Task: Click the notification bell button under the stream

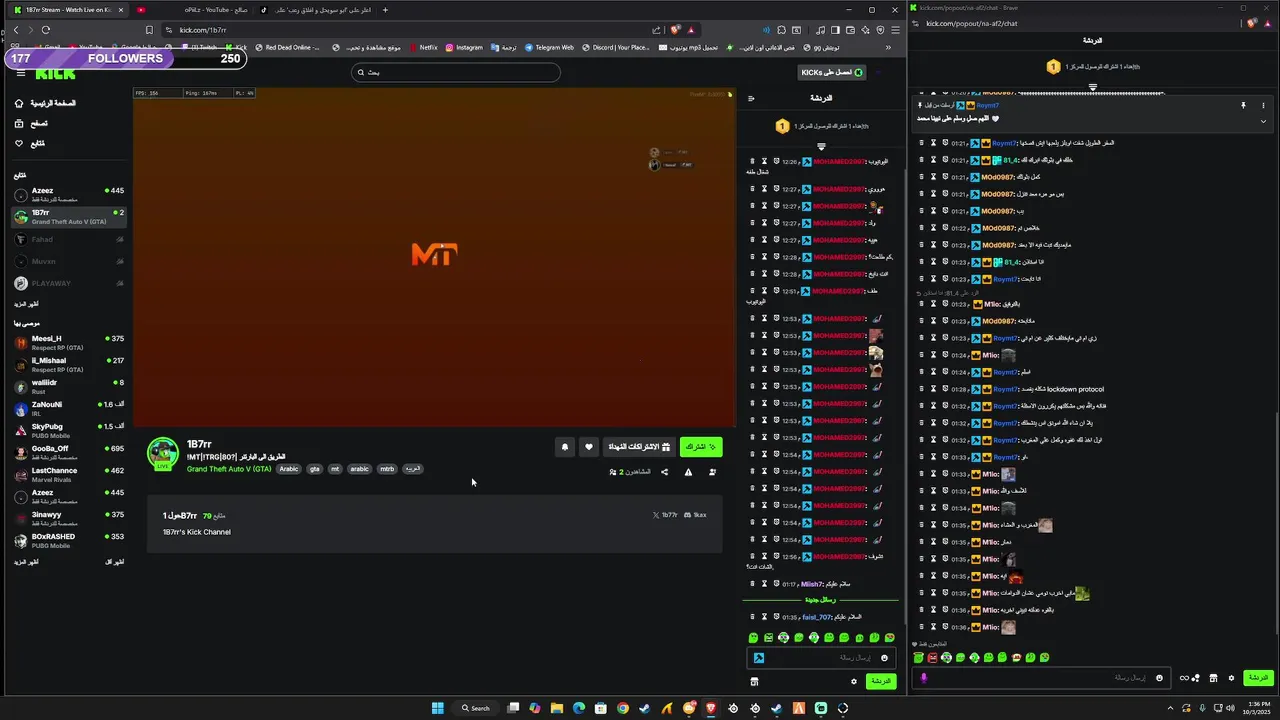Action: pyautogui.click(x=564, y=447)
